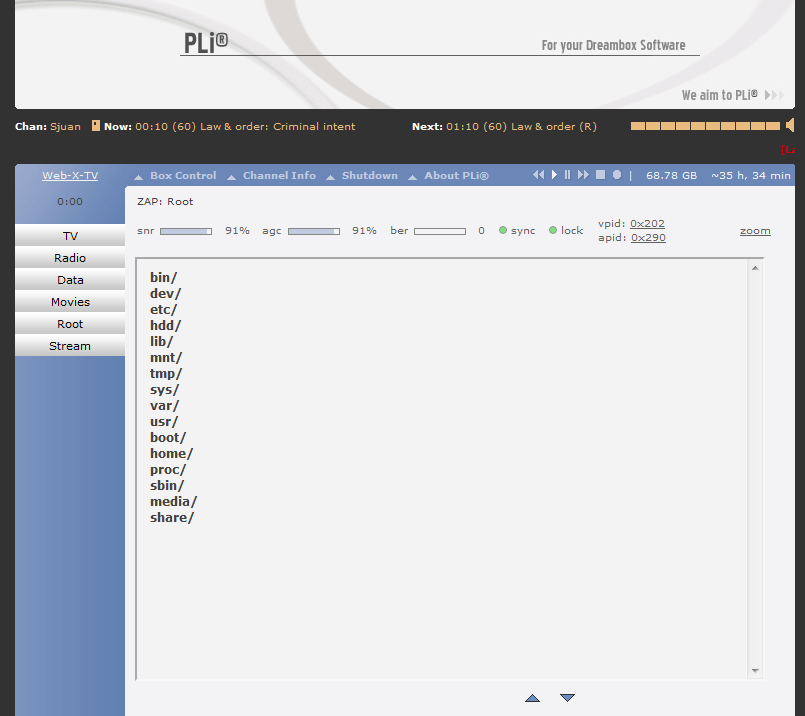Open the About PLi menu item
The height and width of the screenshot is (716, 805).
(456, 175)
